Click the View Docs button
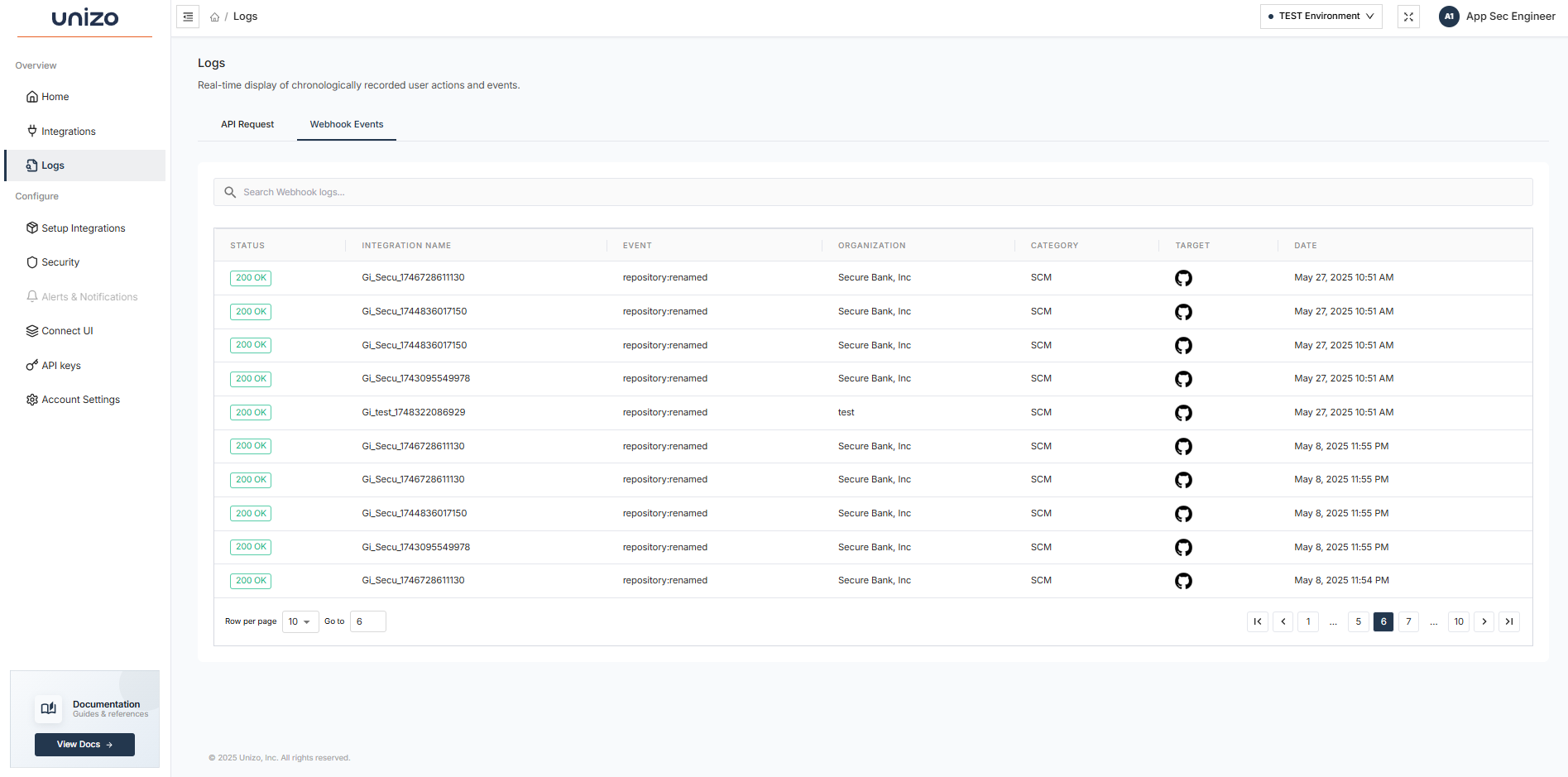Screen dimensions: 1568x777 (x=84, y=744)
